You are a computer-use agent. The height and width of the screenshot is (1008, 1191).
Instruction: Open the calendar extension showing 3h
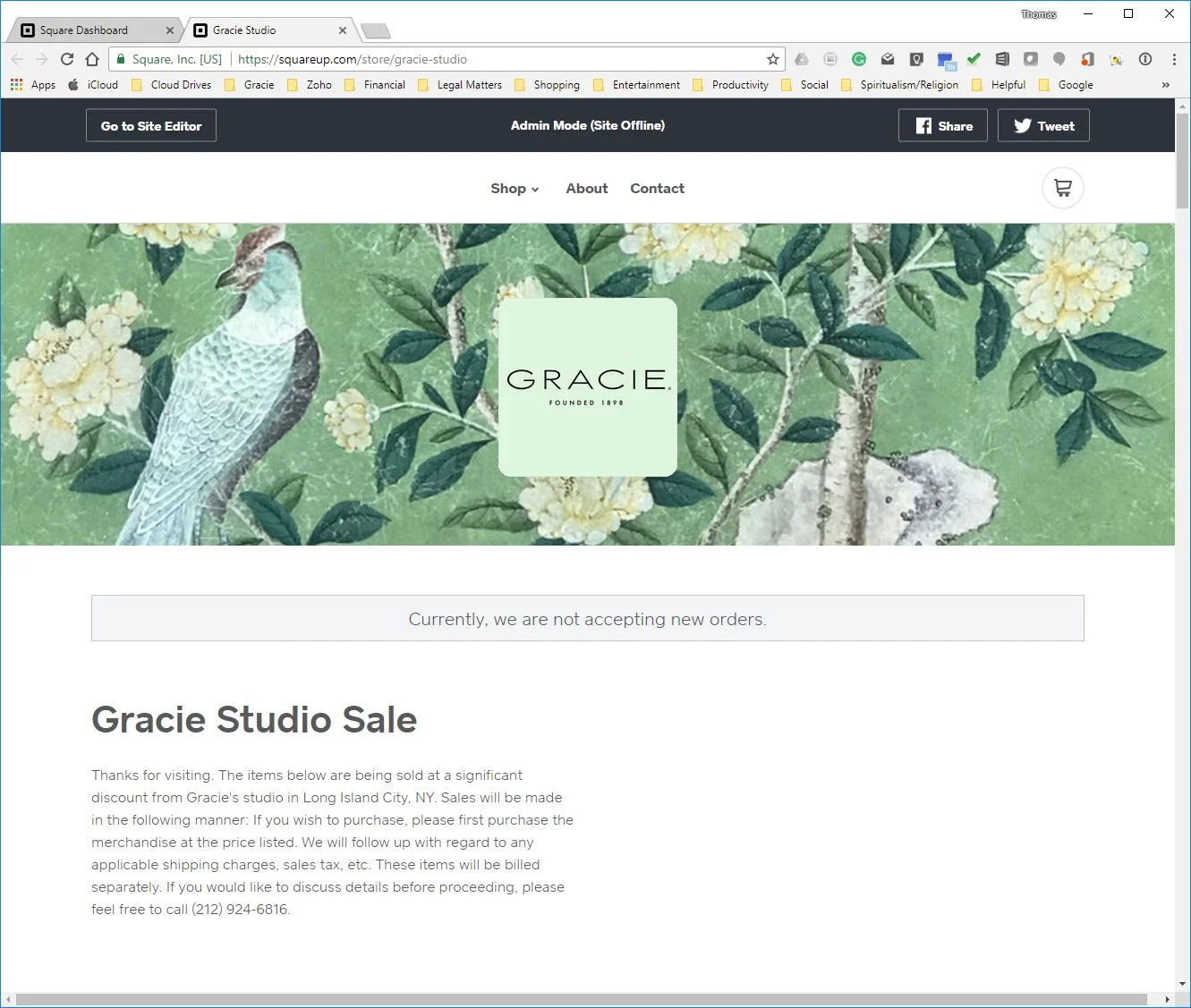[x=946, y=61]
